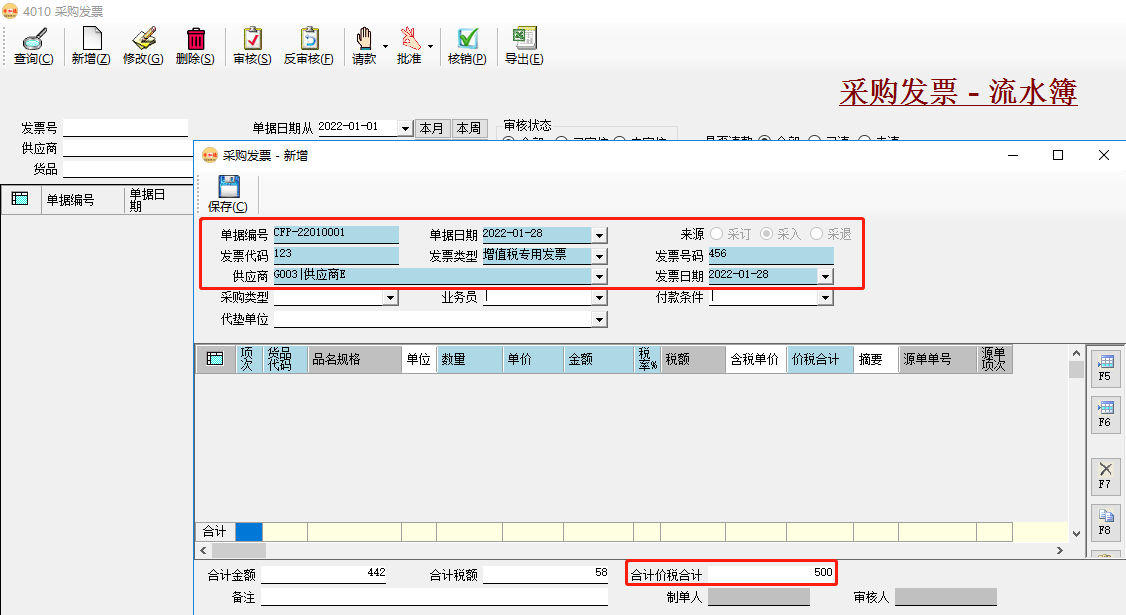Click the 导出 Excel export icon
This screenshot has height=615, width=1126.
click(523, 39)
